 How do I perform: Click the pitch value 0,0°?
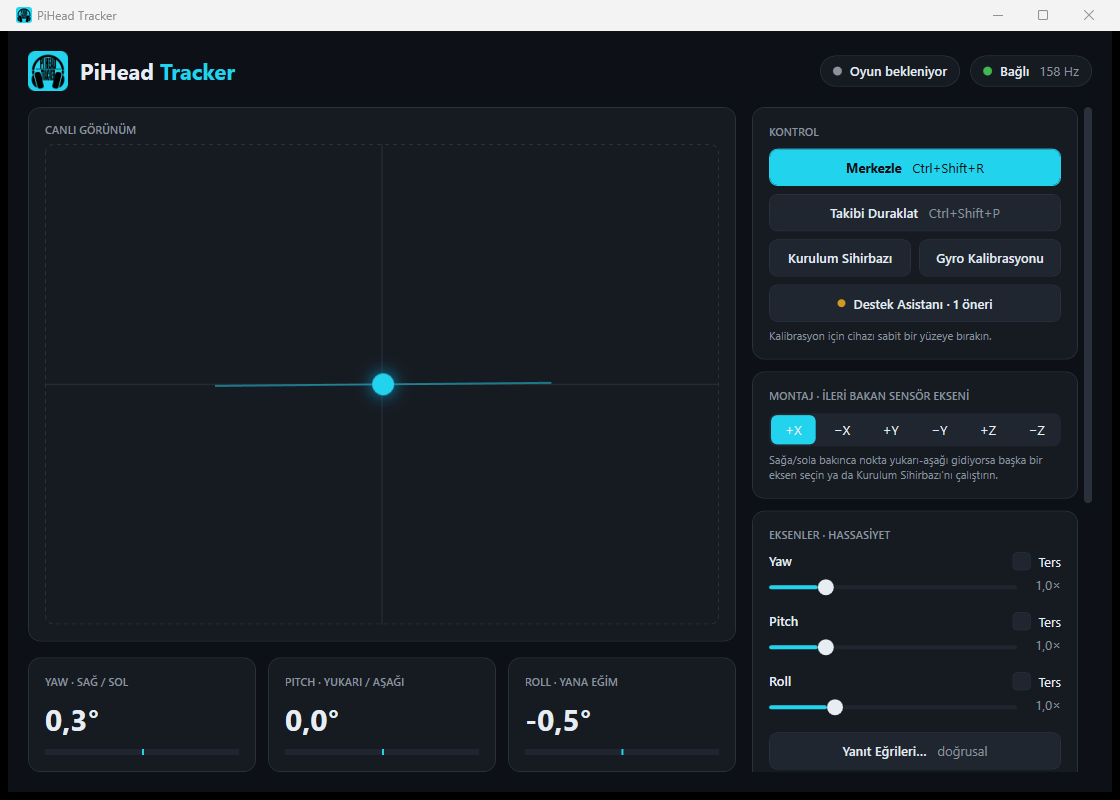point(311,721)
